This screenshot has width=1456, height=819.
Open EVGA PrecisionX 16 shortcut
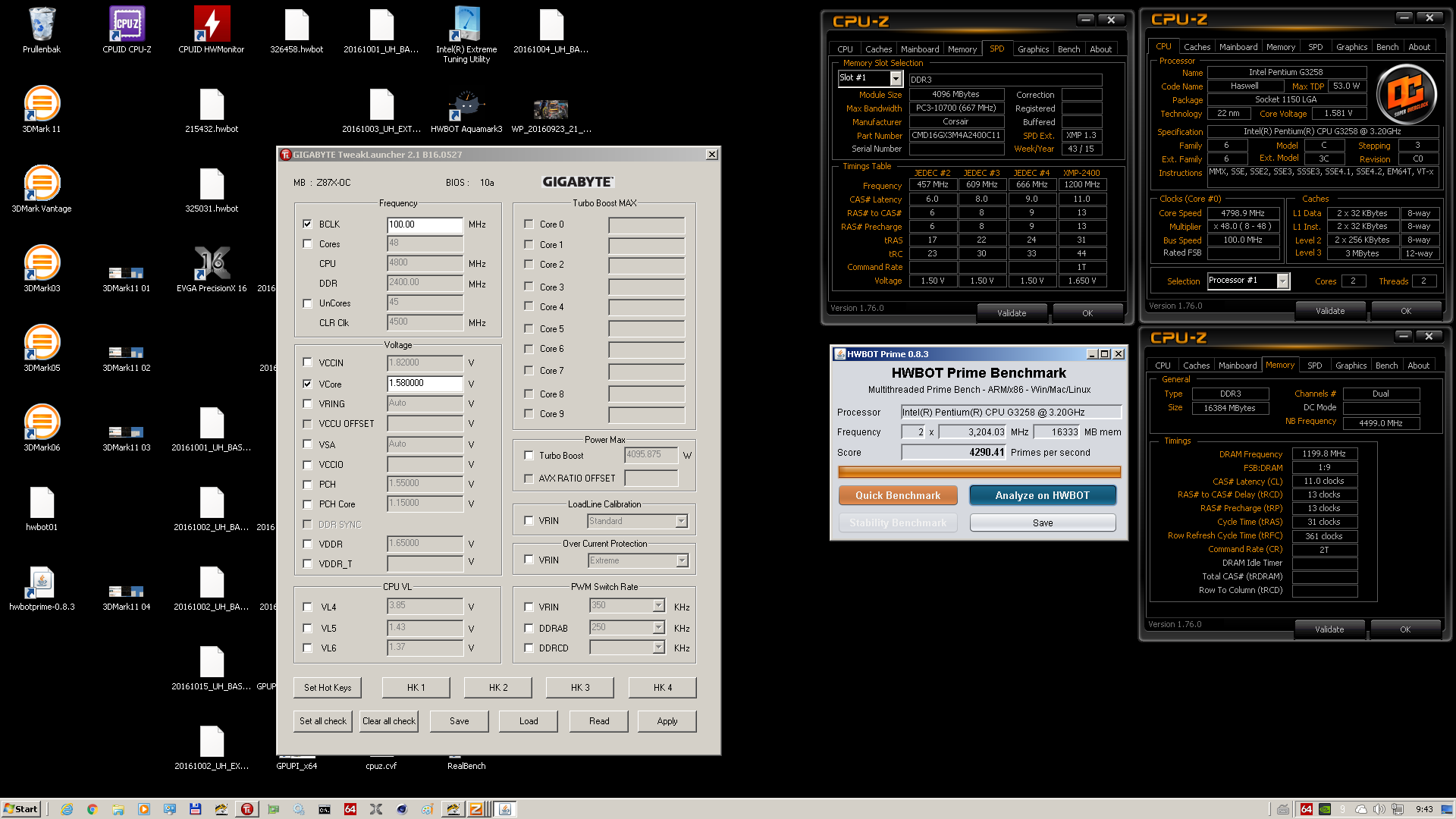tap(212, 269)
